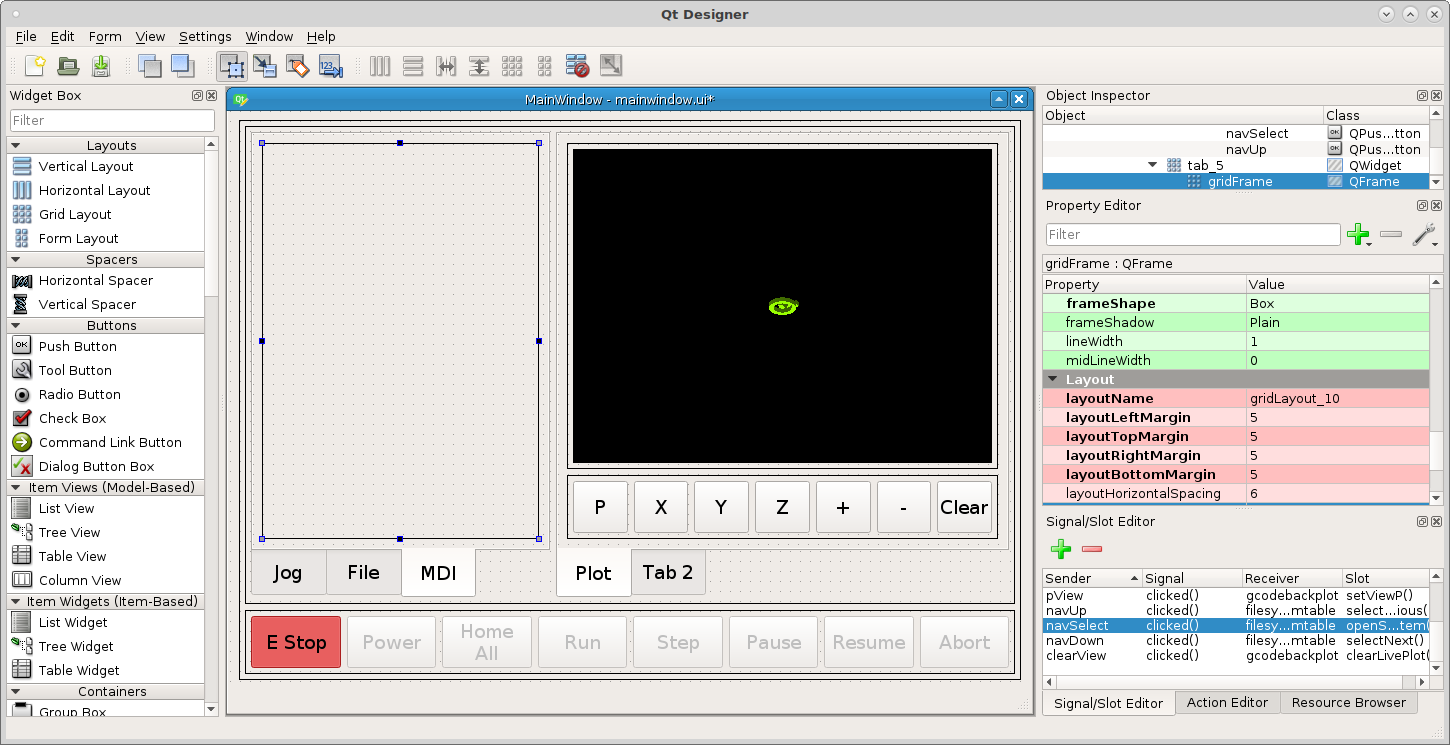Click the Adjust Size toolbar icon
The height and width of the screenshot is (745, 1450).
pos(610,66)
